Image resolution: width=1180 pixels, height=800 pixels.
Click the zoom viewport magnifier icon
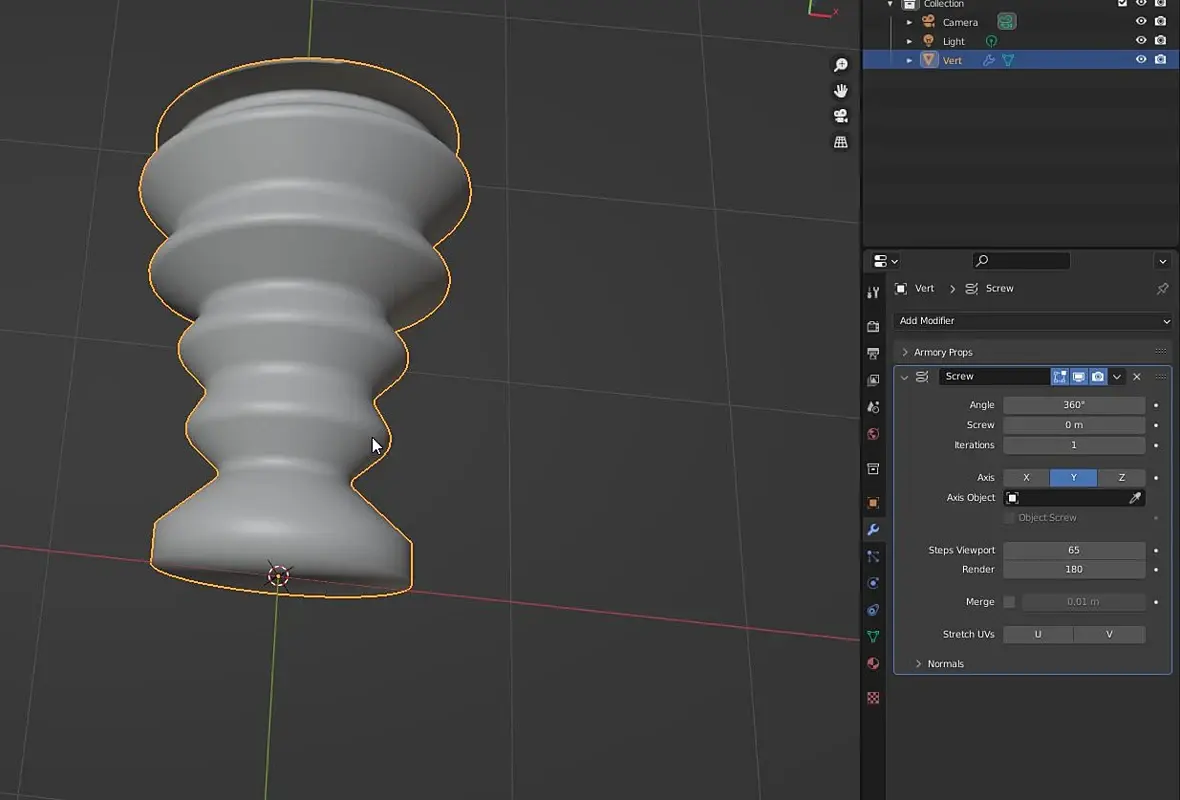tap(840, 65)
